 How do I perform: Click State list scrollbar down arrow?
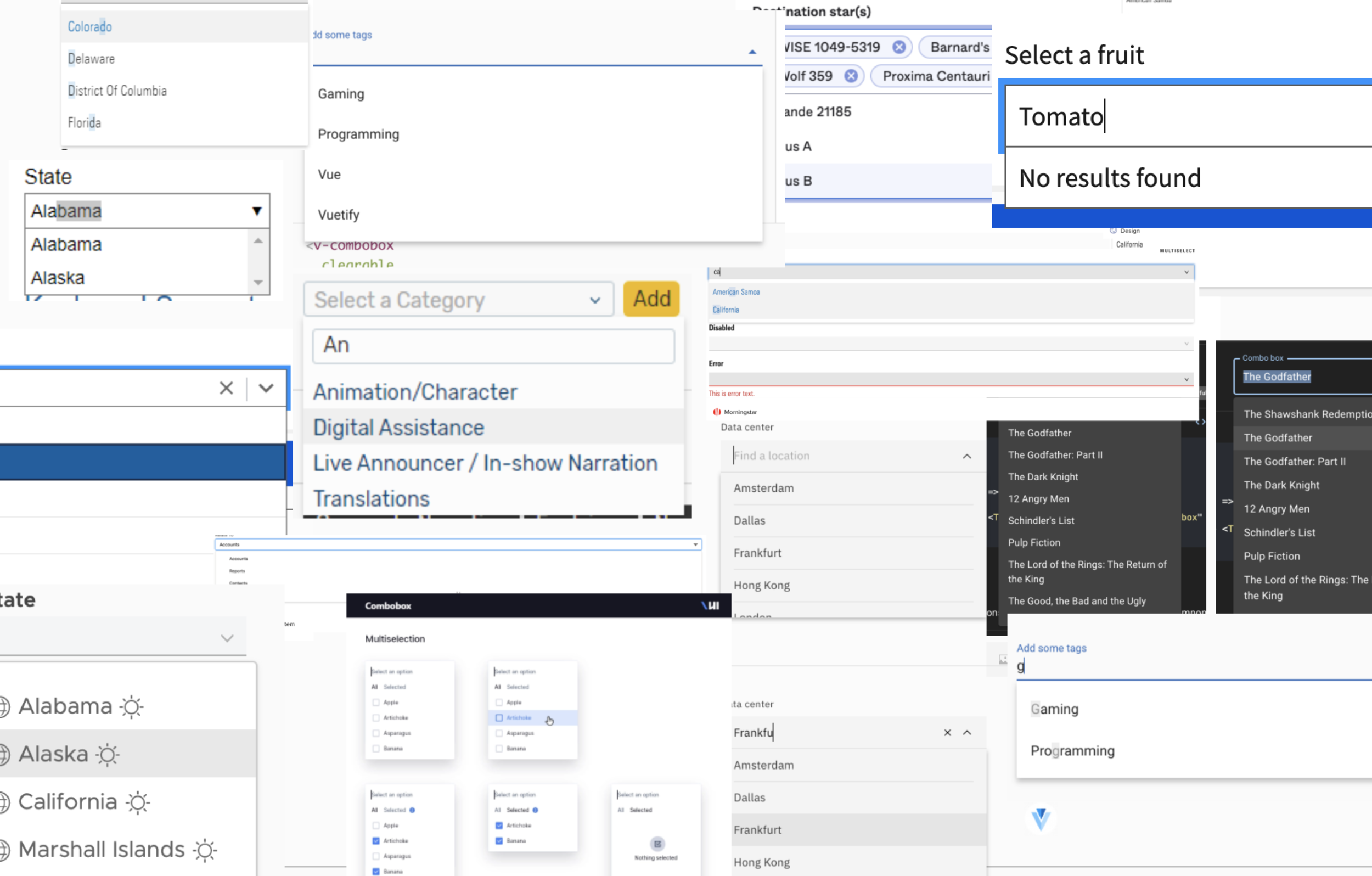coord(258,283)
